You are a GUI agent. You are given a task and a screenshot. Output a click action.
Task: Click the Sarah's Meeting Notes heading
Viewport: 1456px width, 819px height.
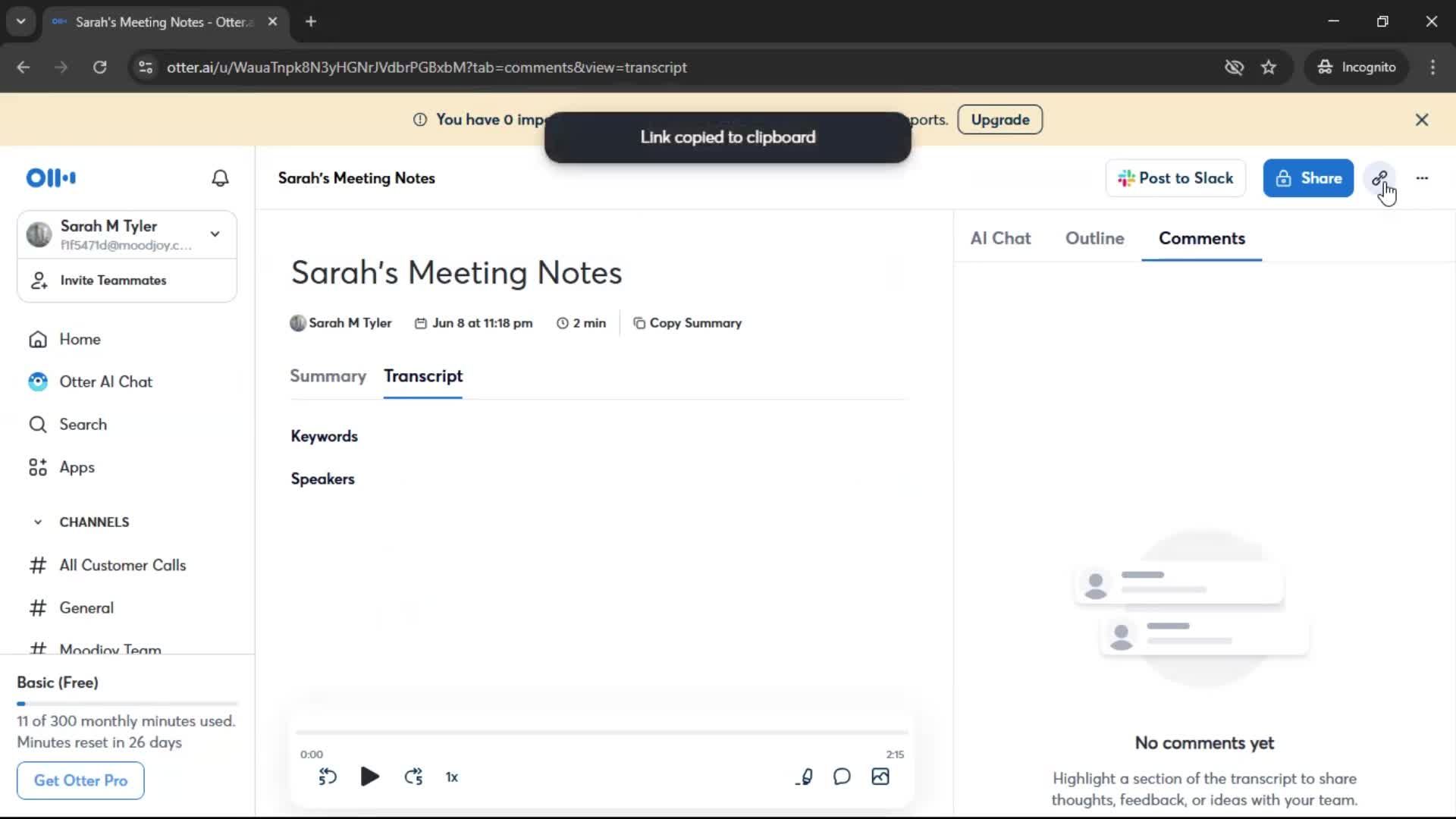[x=457, y=273]
